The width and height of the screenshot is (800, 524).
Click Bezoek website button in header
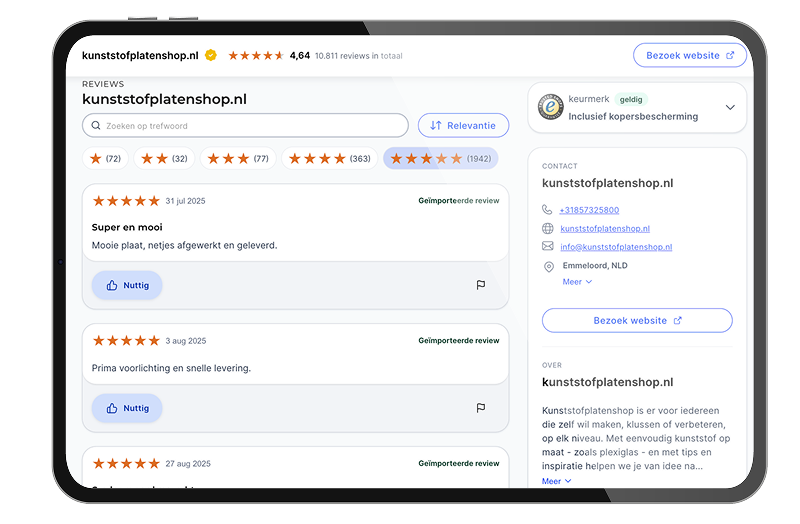click(x=690, y=55)
